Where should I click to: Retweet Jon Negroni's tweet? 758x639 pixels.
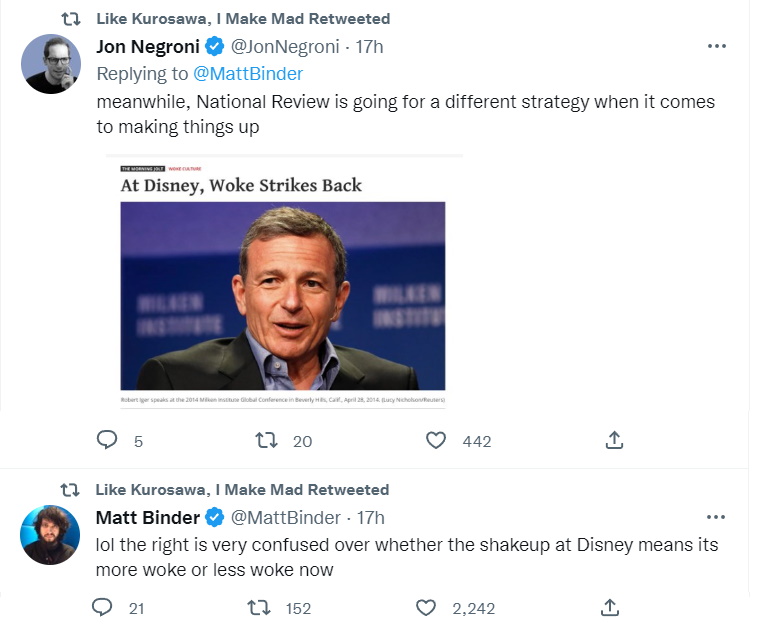click(x=267, y=440)
